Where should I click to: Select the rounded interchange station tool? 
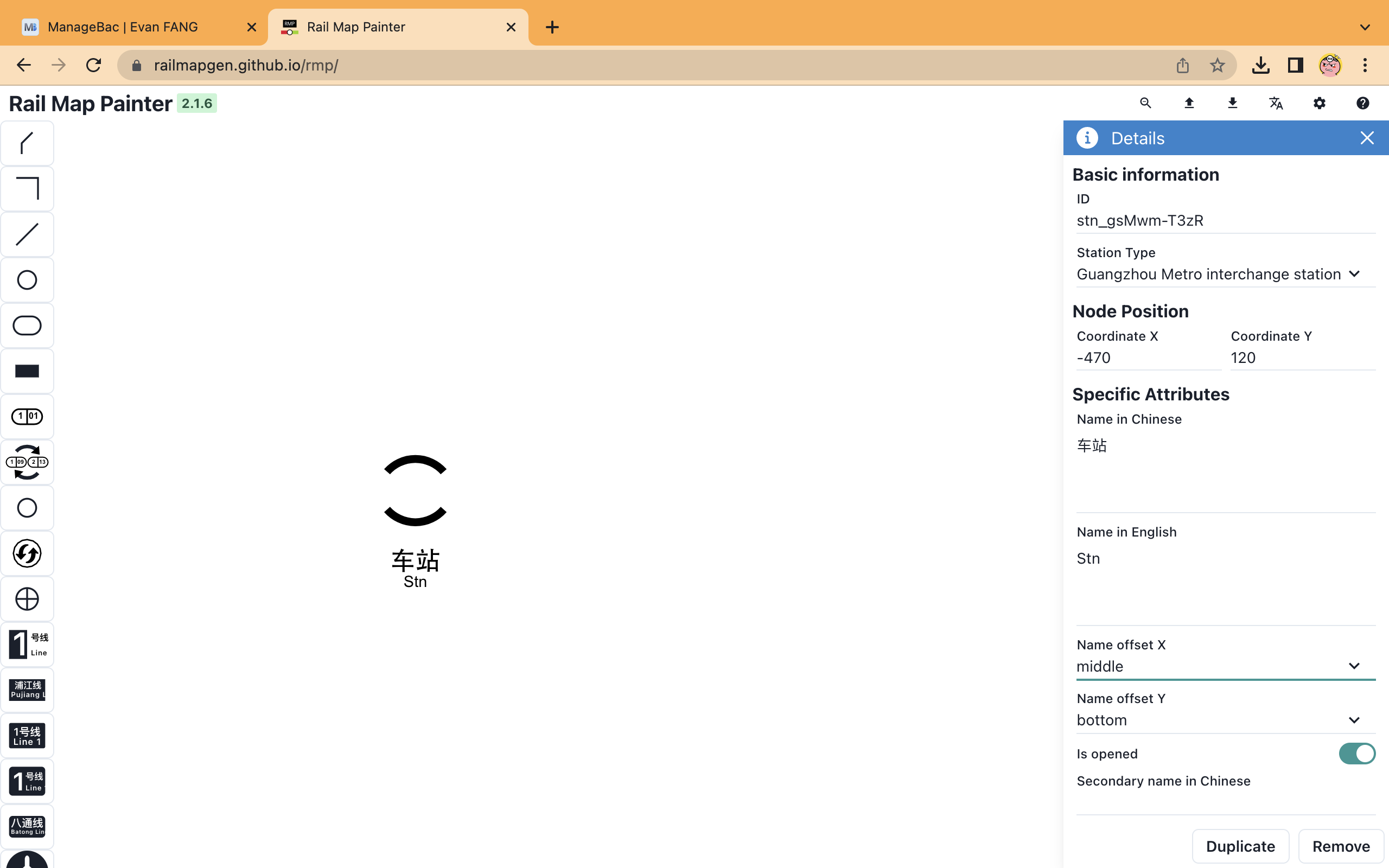coord(27,325)
